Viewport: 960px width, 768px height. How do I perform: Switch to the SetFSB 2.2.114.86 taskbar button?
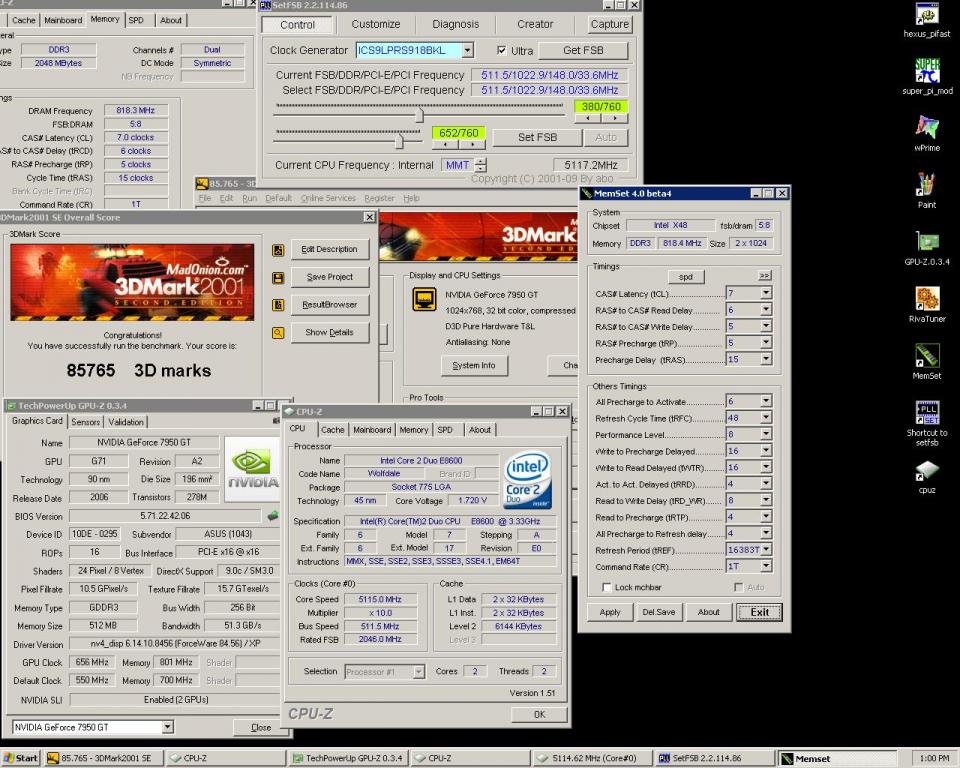click(x=714, y=758)
